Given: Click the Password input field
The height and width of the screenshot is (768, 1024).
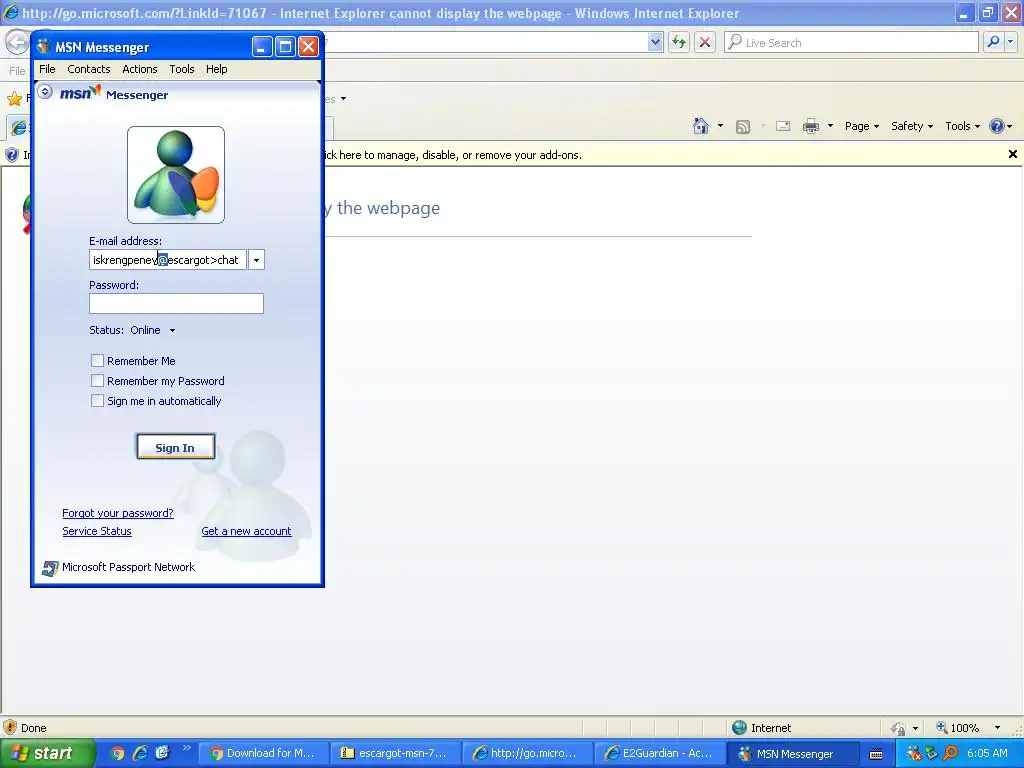Looking at the screenshot, I should pos(176,304).
